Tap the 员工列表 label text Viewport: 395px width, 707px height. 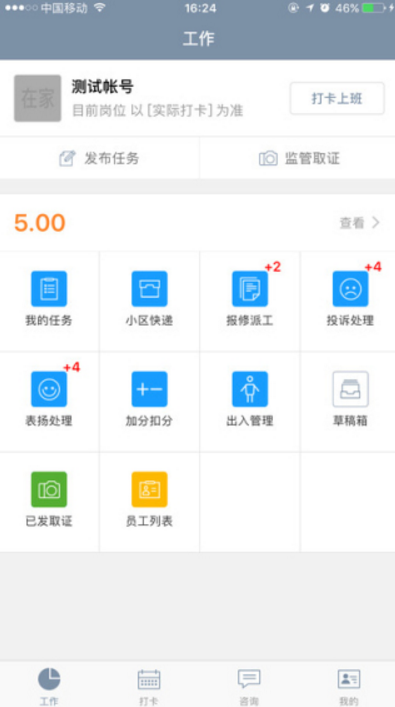coord(149,522)
